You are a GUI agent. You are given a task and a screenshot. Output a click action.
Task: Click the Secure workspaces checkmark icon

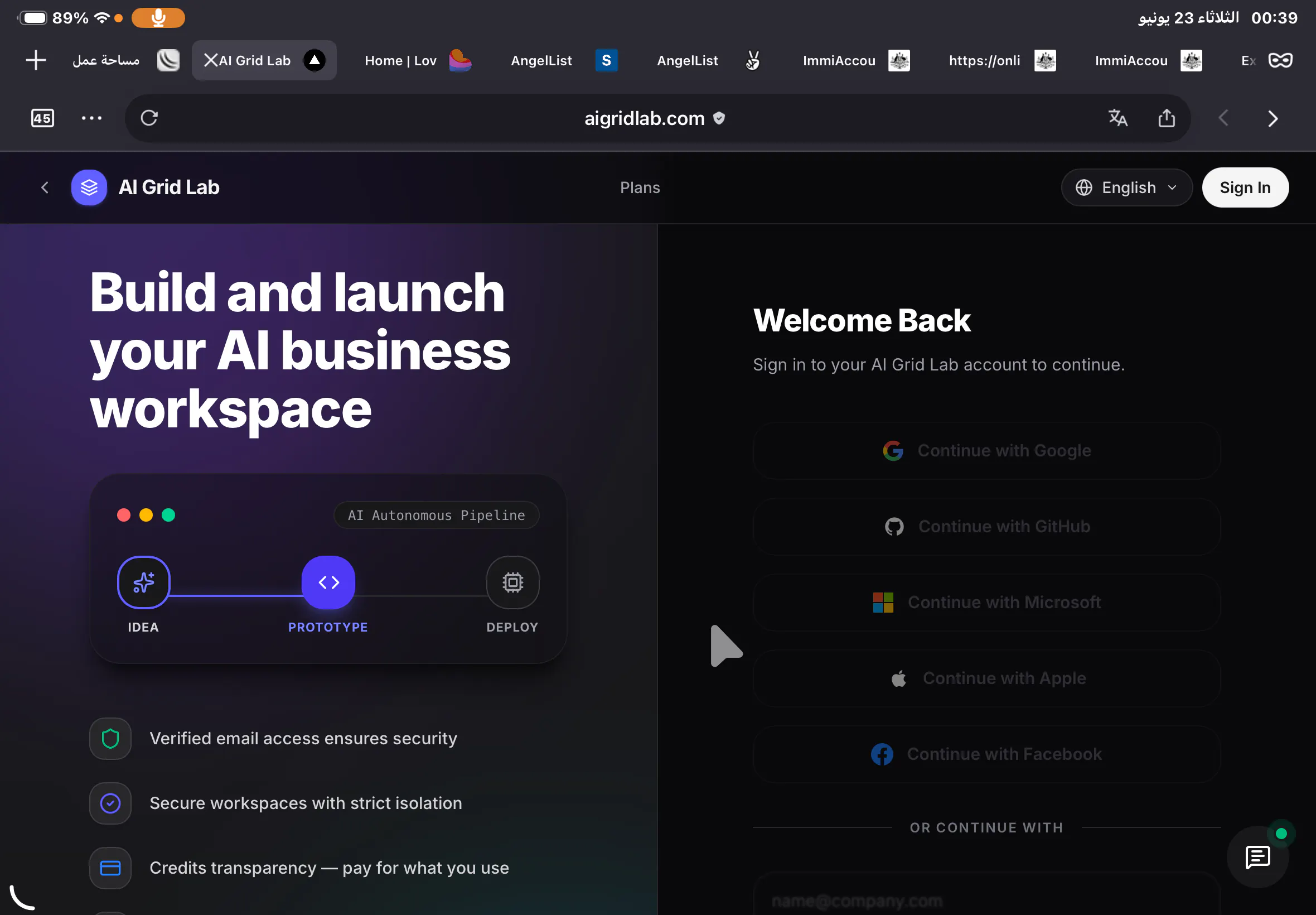(110, 803)
